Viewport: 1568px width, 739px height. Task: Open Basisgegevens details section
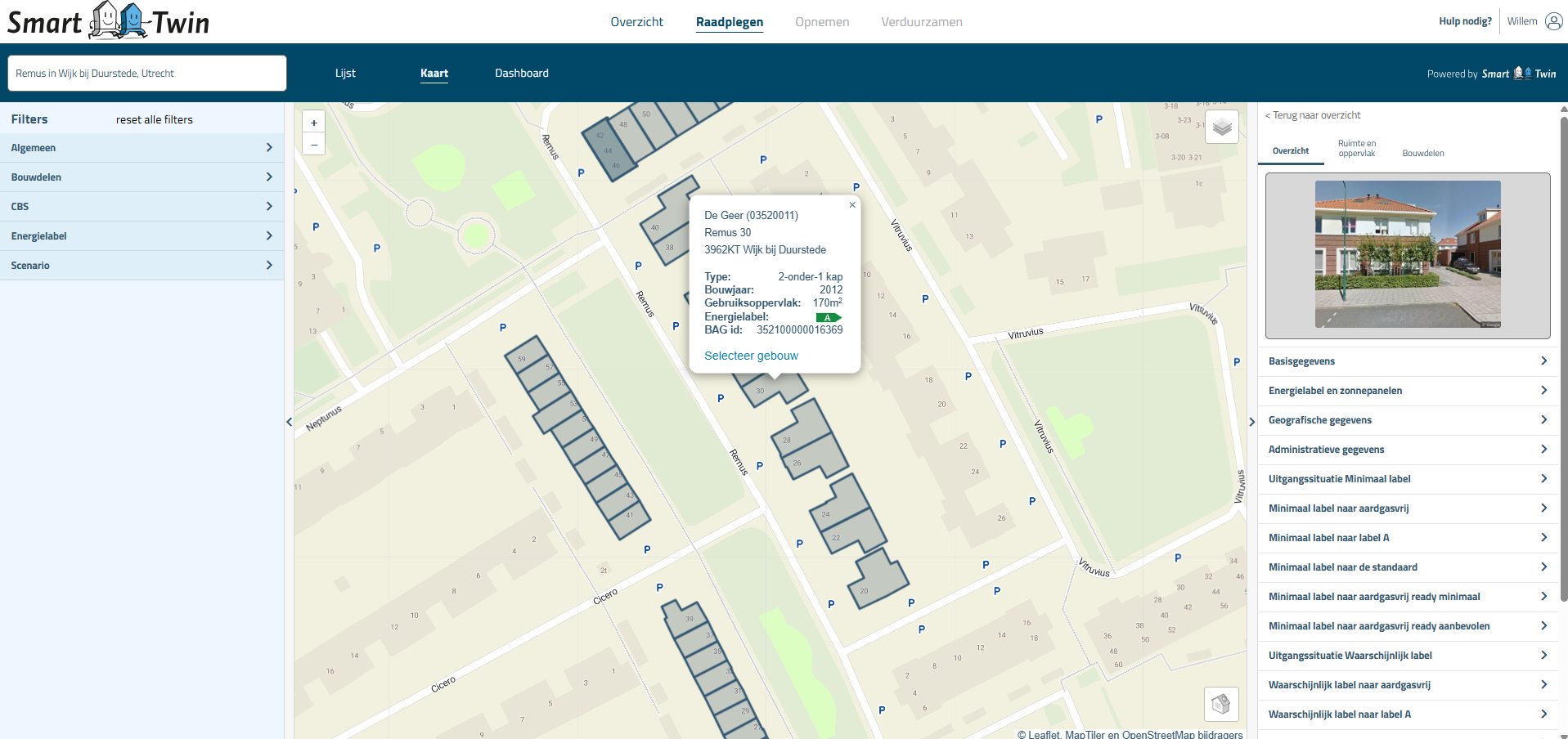pos(1407,361)
